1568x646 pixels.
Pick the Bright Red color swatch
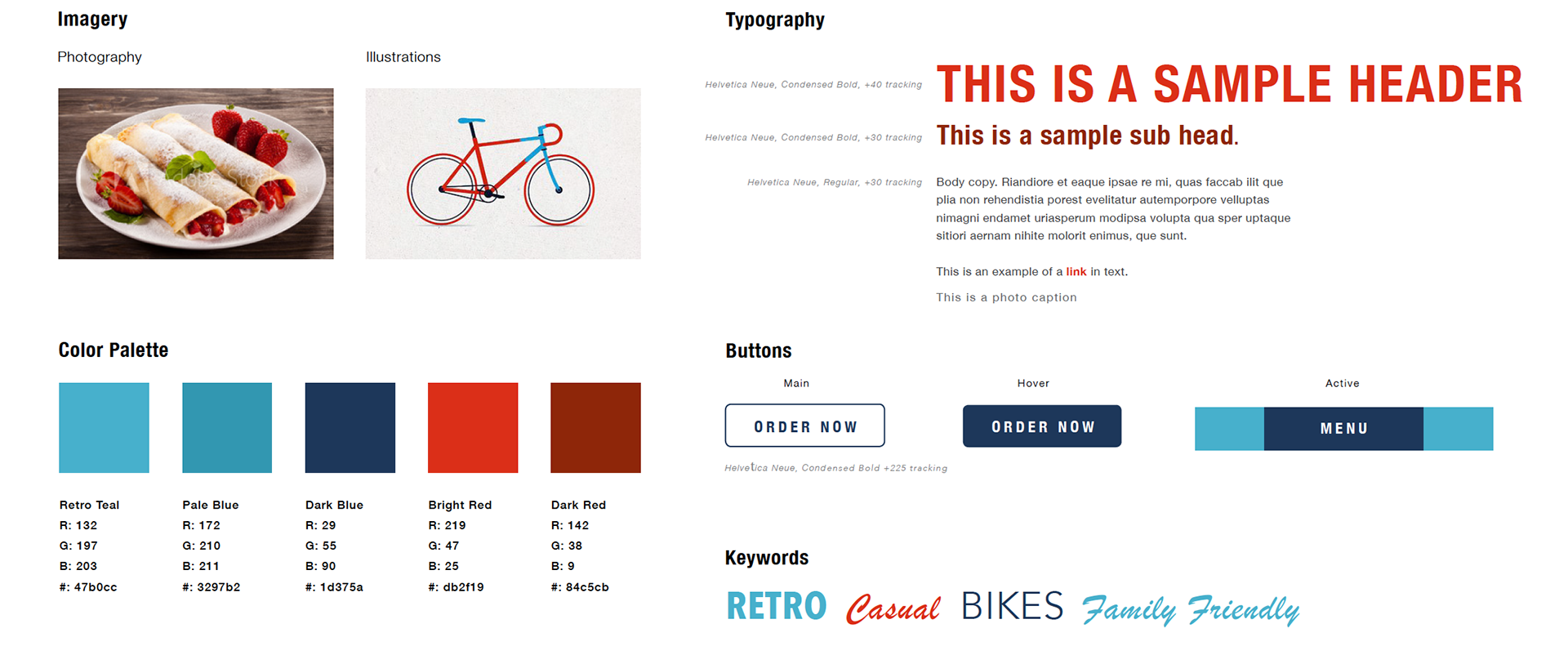pos(473,428)
